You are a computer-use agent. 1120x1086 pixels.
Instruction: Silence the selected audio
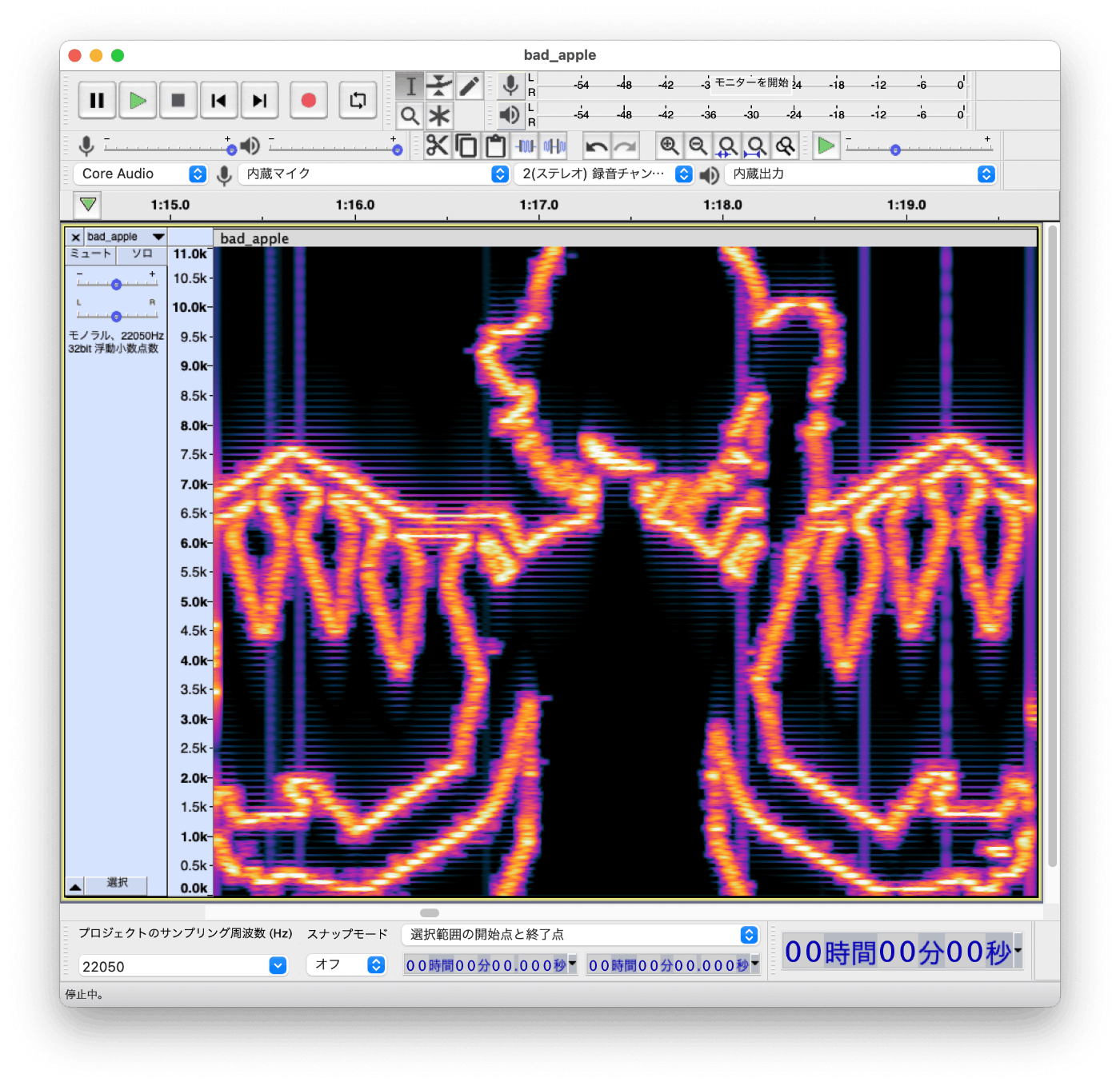(x=554, y=146)
